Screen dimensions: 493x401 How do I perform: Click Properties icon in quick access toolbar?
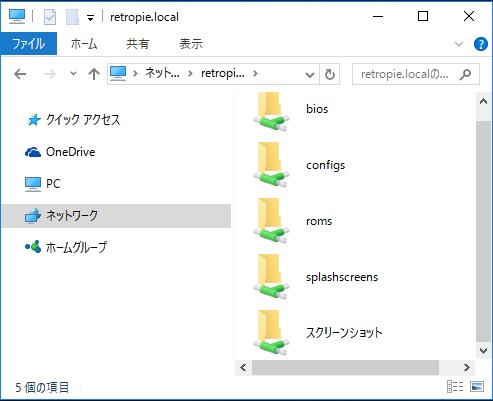[50, 17]
